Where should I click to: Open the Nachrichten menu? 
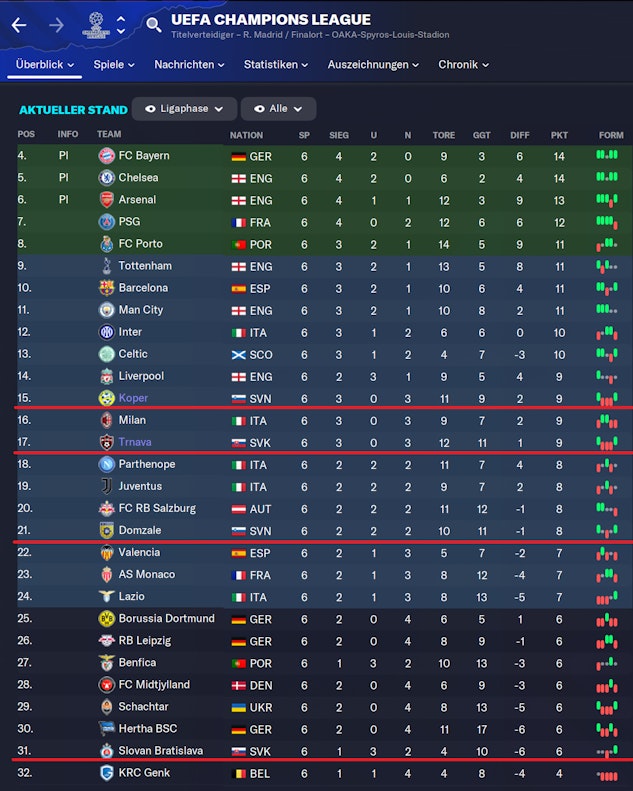coord(190,65)
